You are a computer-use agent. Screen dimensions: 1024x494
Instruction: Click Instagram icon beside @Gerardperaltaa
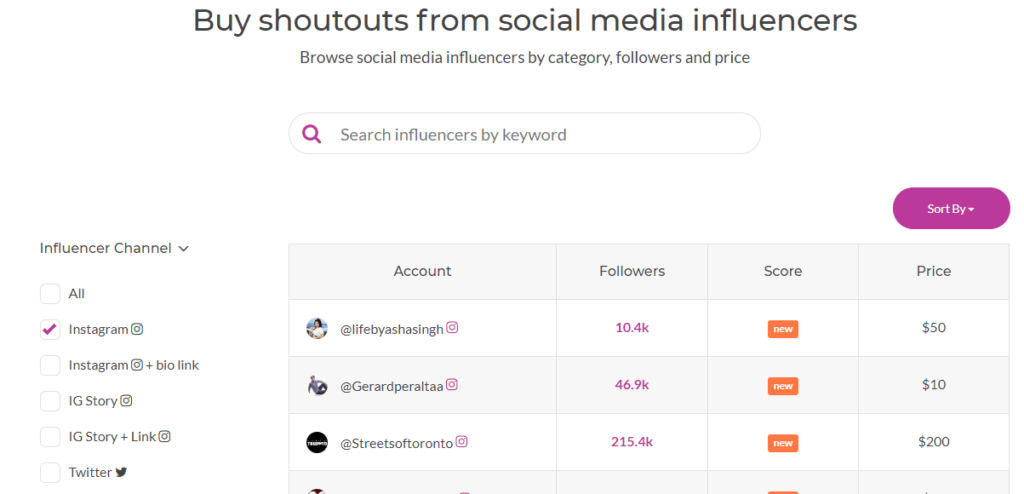pos(452,384)
